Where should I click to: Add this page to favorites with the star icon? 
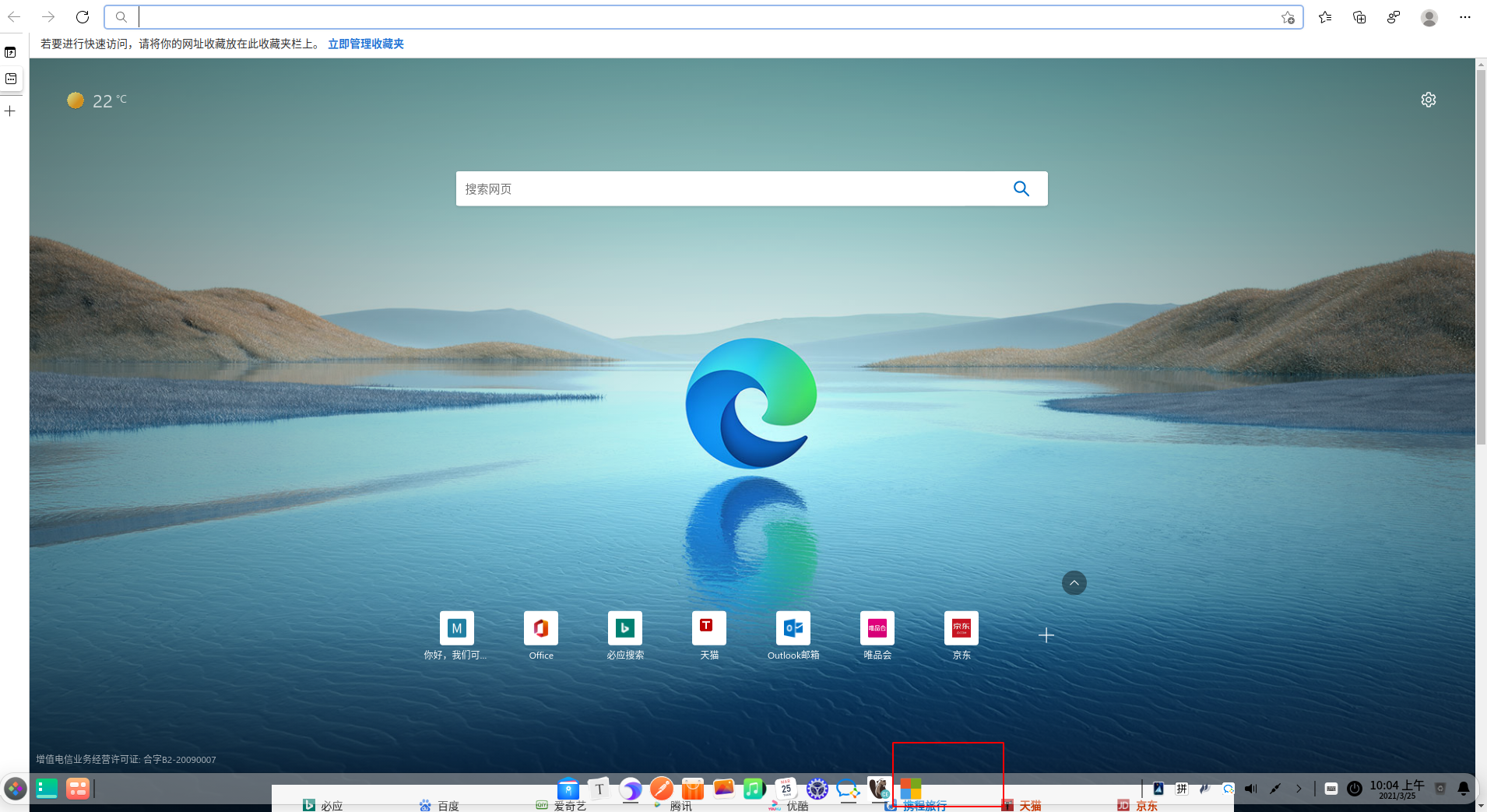1288,17
